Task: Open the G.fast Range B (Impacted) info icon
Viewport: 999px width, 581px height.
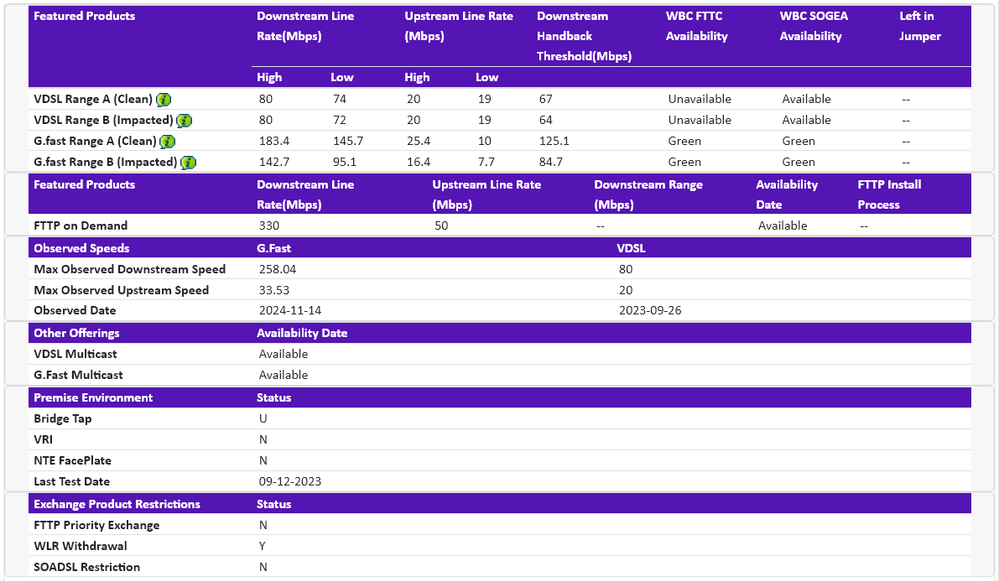Action: (x=188, y=162)
